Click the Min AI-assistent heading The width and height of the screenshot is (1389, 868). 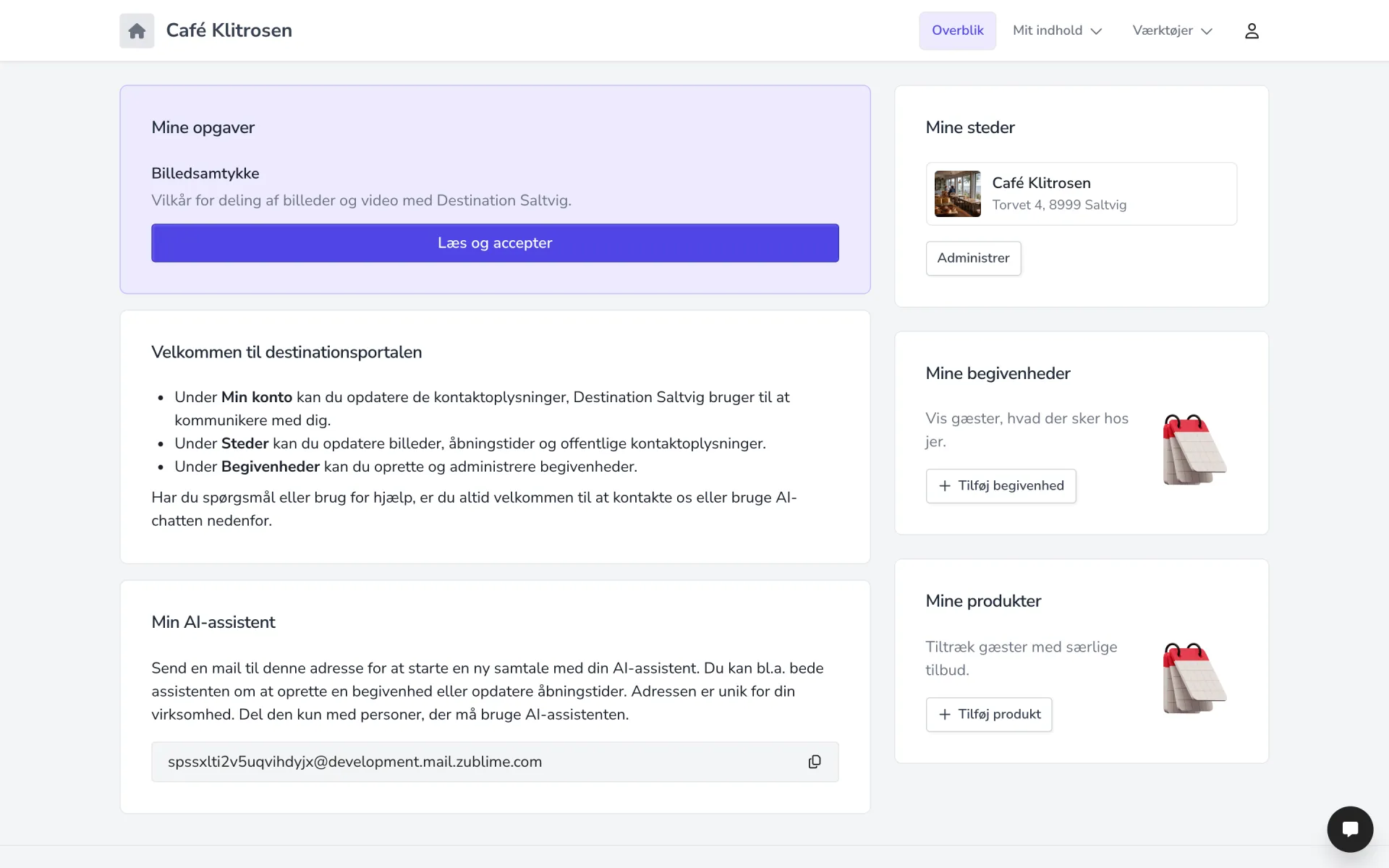pyautogui.click(x=213, y=622)
